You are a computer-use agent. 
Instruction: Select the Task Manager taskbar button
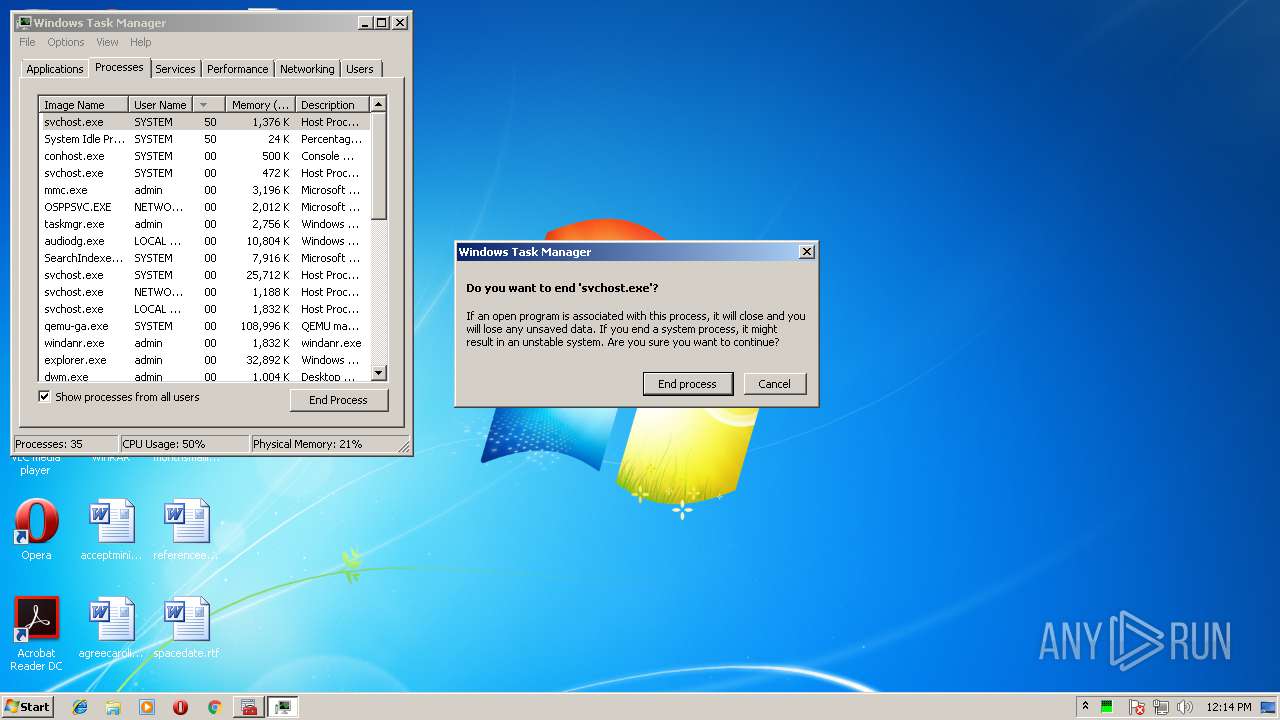283,707
